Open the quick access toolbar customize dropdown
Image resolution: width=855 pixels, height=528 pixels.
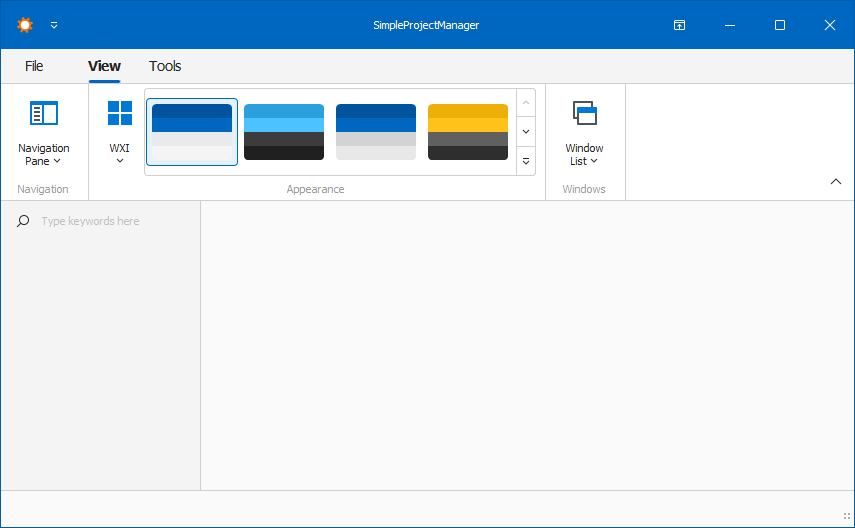54,25
